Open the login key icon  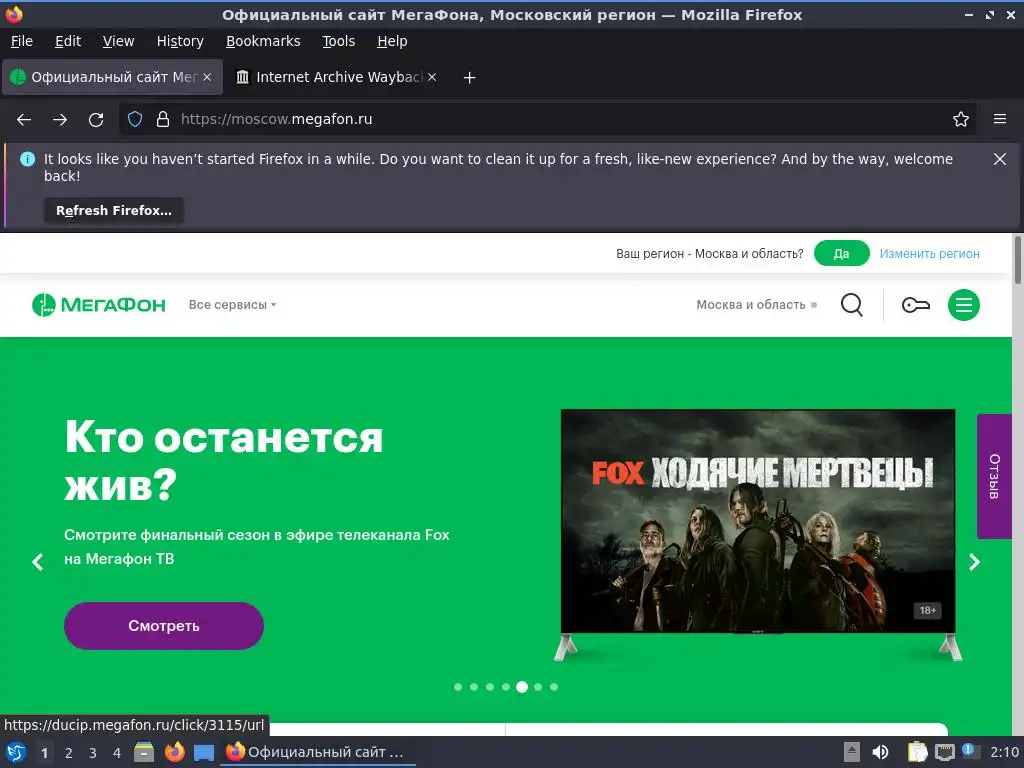coord(916,305)
